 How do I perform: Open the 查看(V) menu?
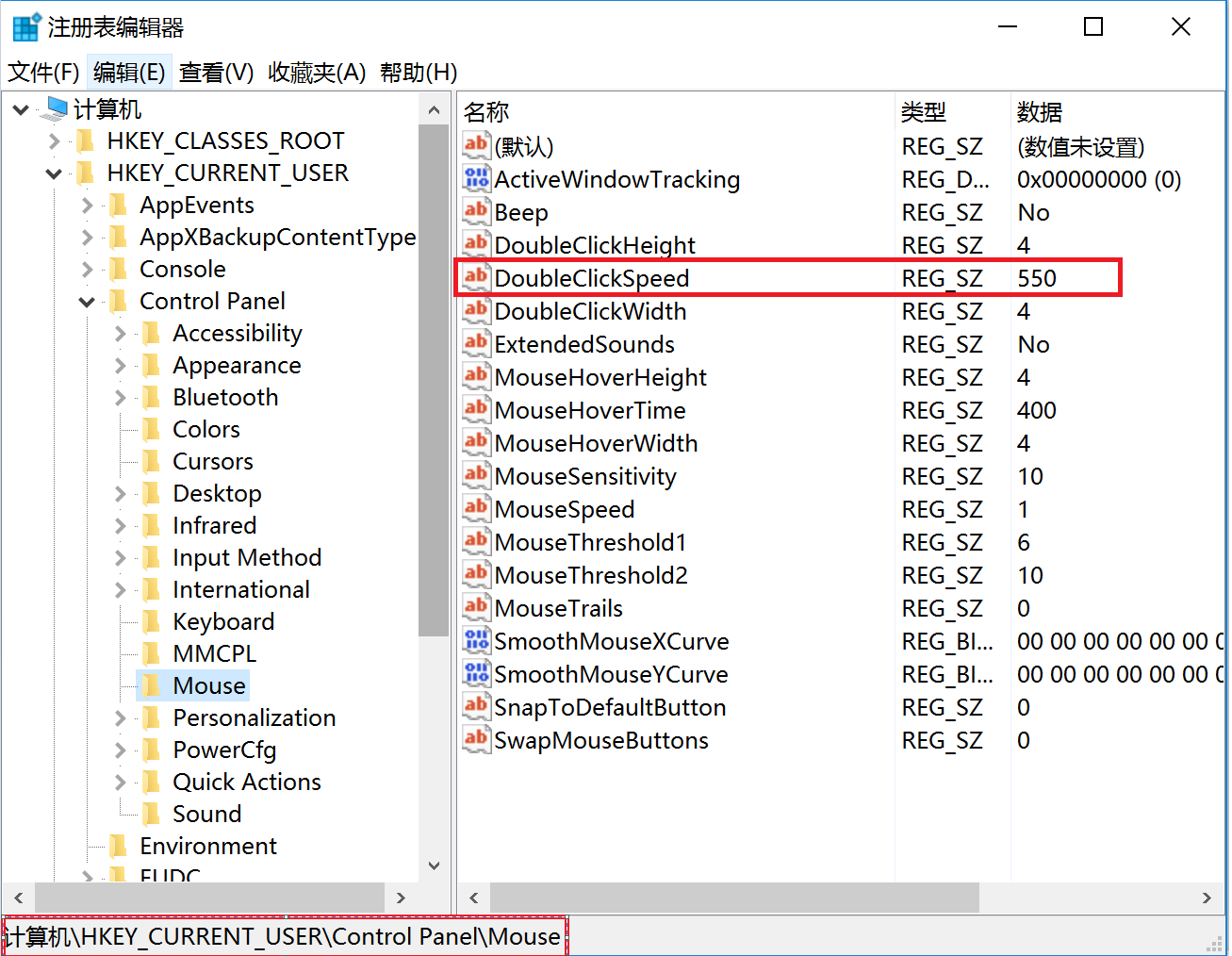point(215,72)
